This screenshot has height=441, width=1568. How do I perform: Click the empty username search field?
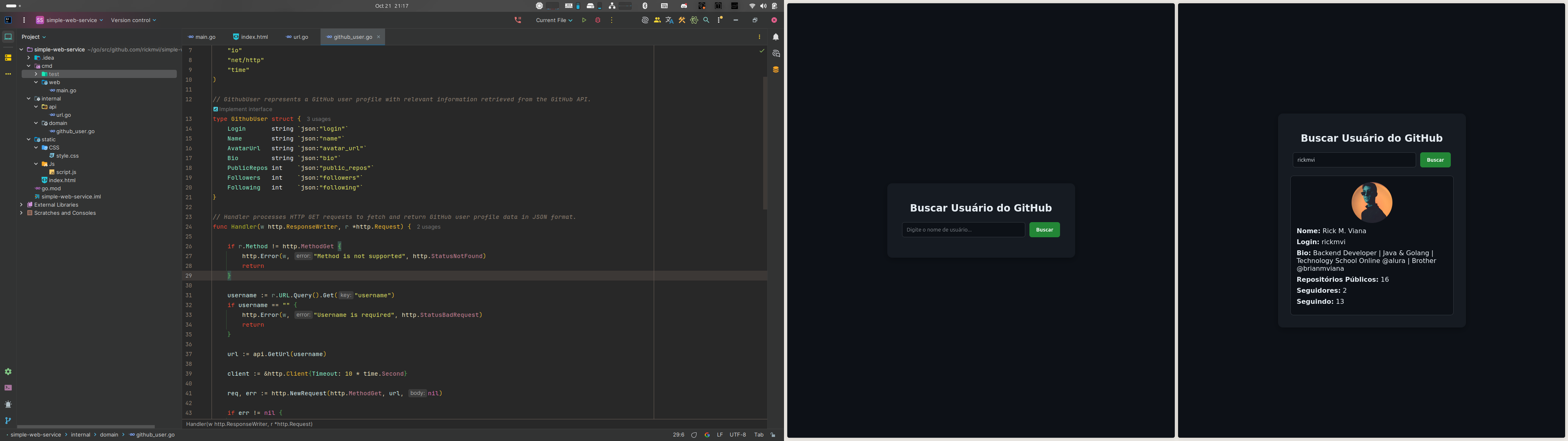pos(962,229)
